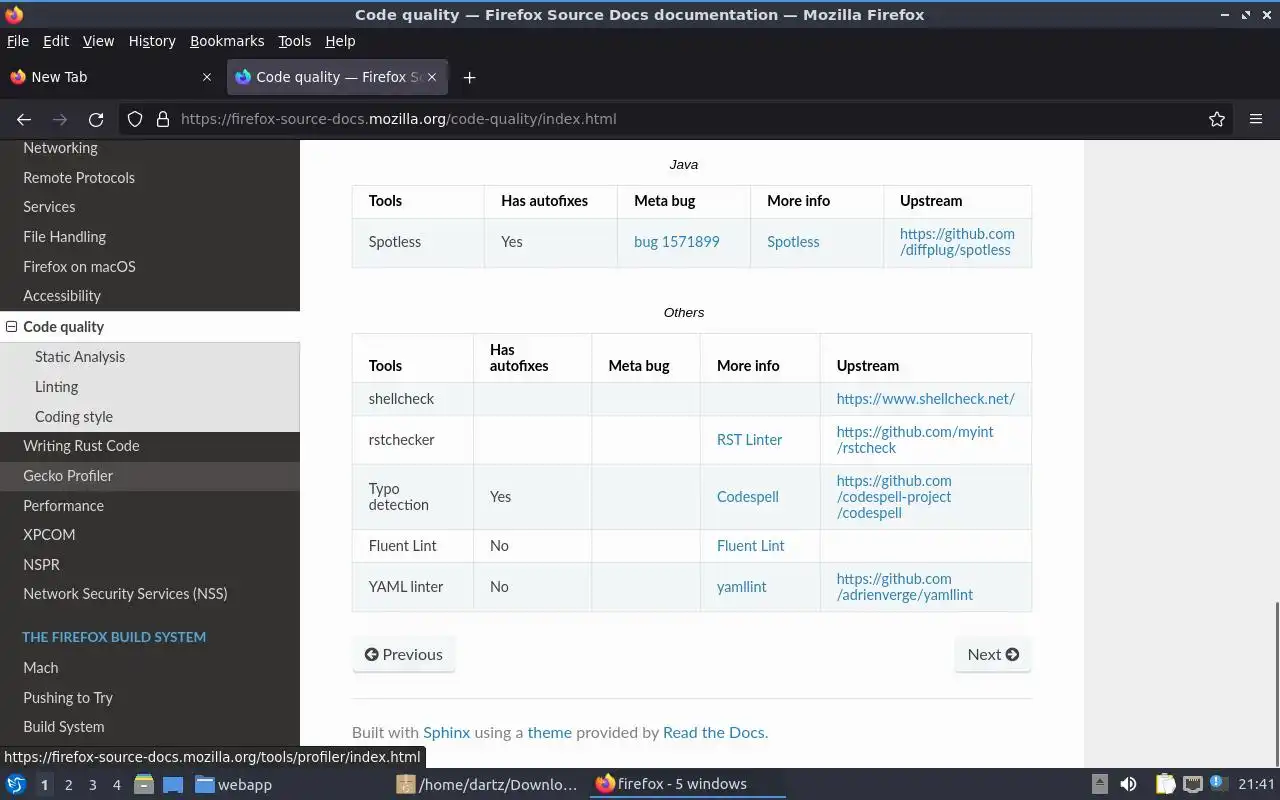Open the Help menu
This screenshot has height=800, width=1280.
point(340,41)
